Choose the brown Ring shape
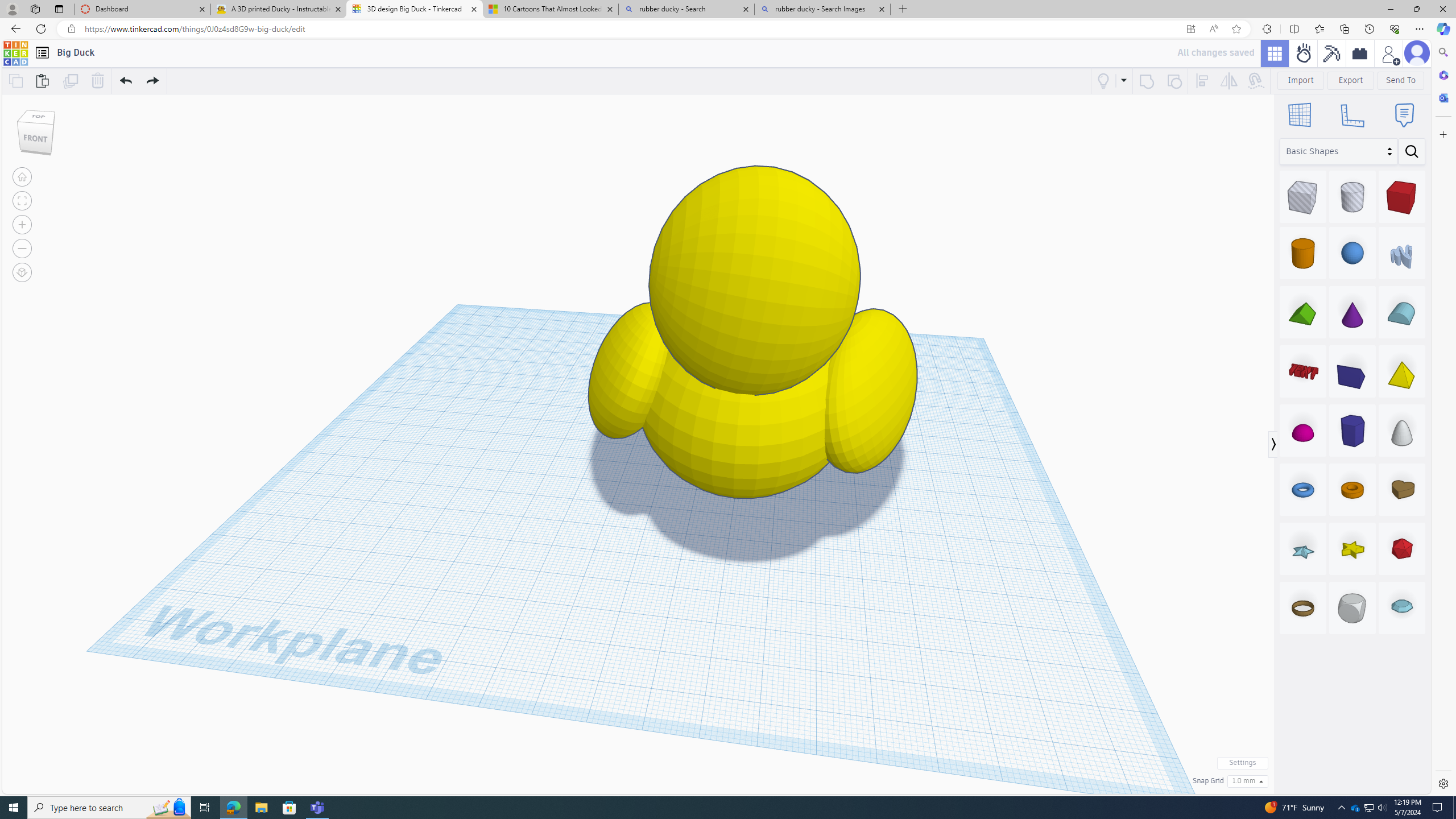 point(1302,608)
